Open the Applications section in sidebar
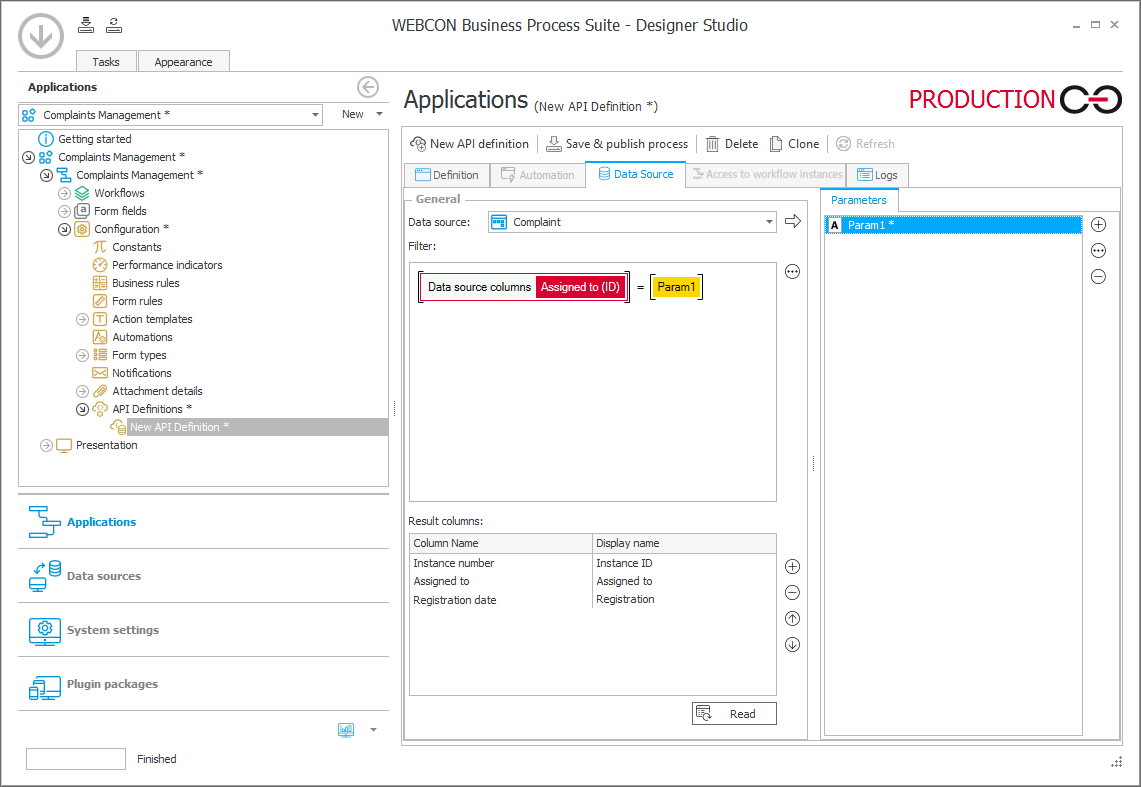 coord(203,522)
